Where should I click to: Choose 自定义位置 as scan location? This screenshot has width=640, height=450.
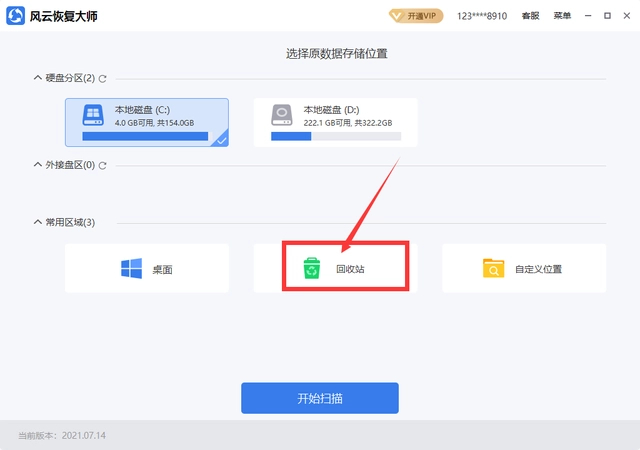pos(524,268)
